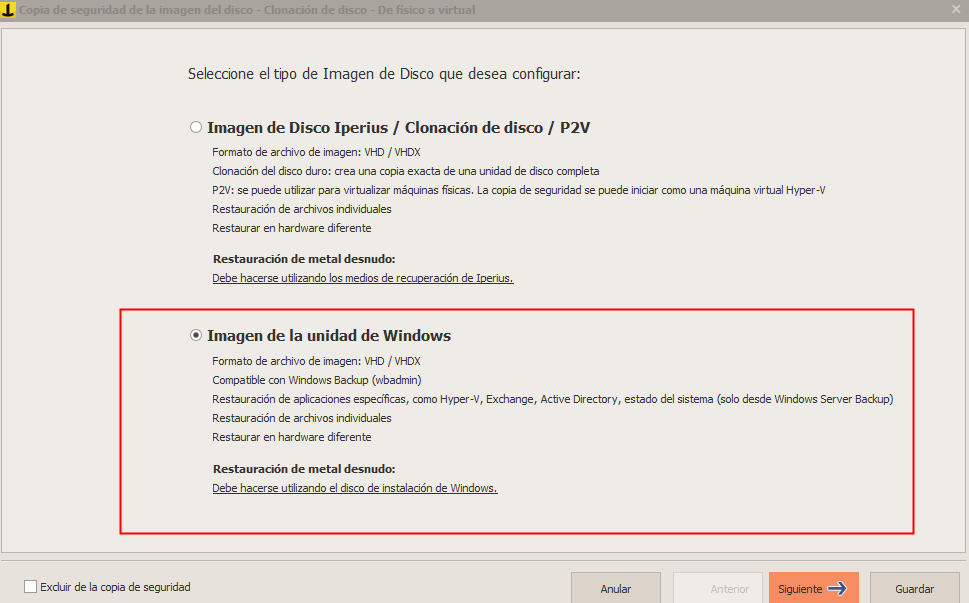This screenshot has width=969, height=603.
Task: Click text 'Compatible con Windows Backup (wbadmin)'
Action: pos(317,380)
